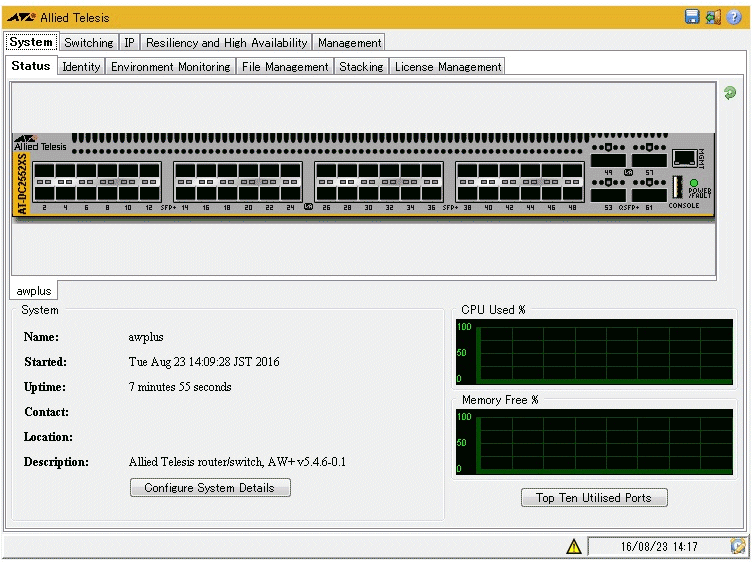Click the clock icon in status bar

point(738,547)
